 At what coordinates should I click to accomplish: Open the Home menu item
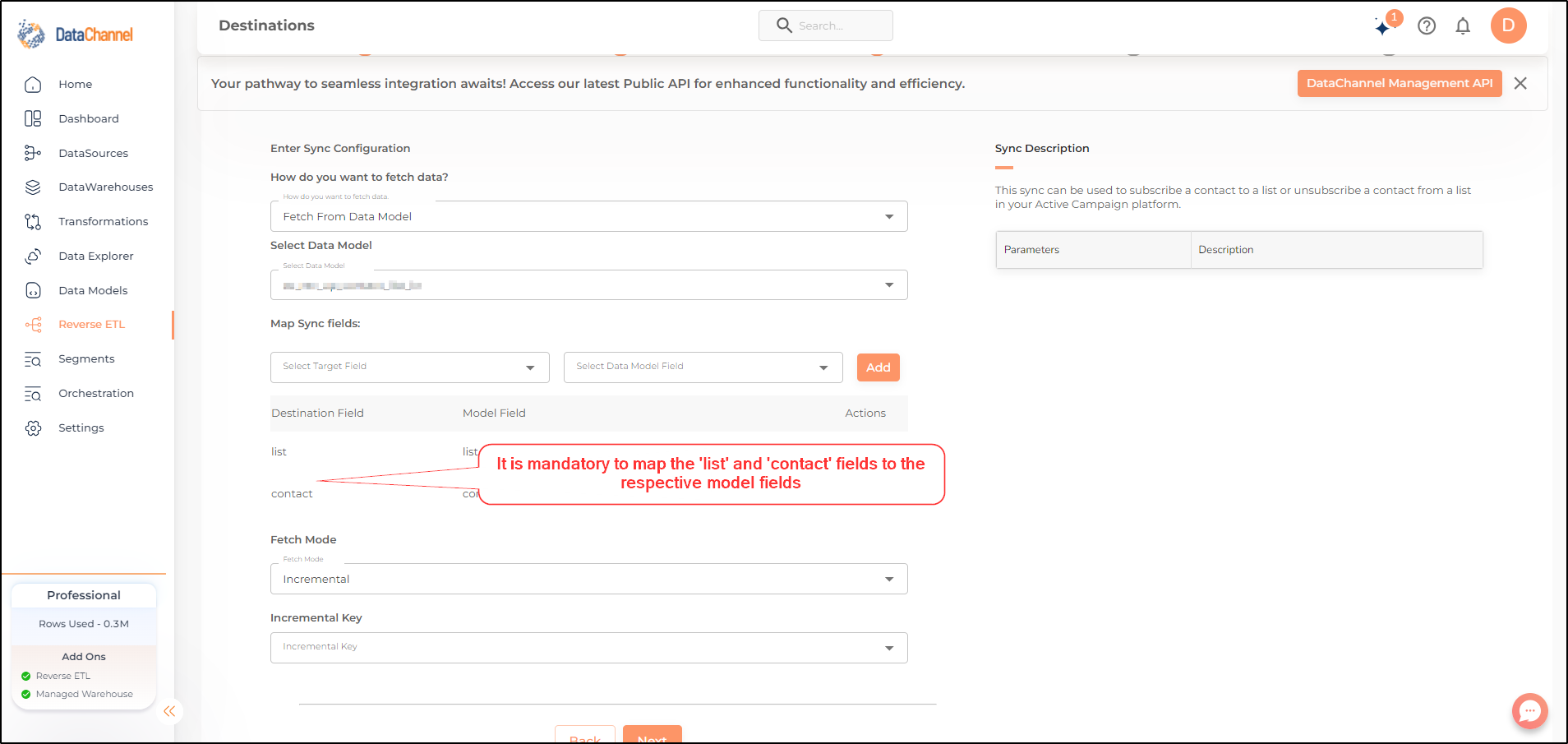[76, 85]
